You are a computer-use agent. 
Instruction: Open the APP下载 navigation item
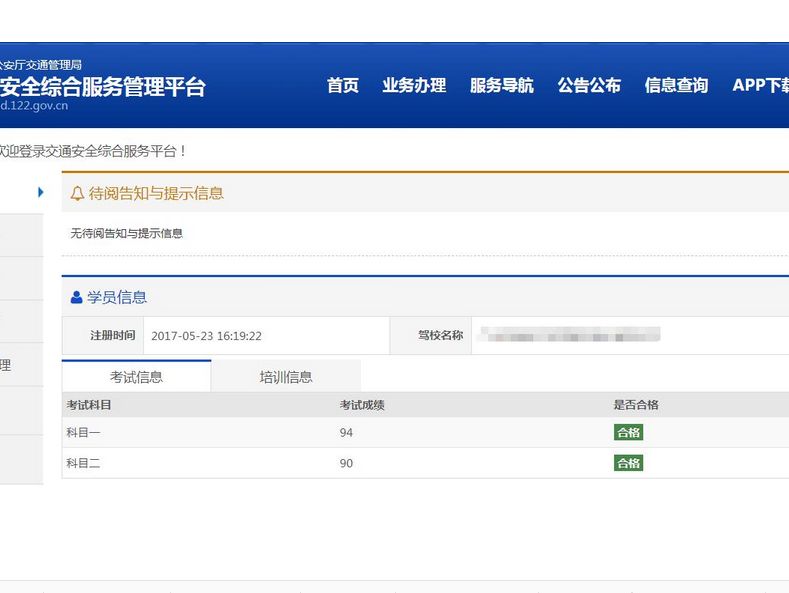click(x=760, y=85)
